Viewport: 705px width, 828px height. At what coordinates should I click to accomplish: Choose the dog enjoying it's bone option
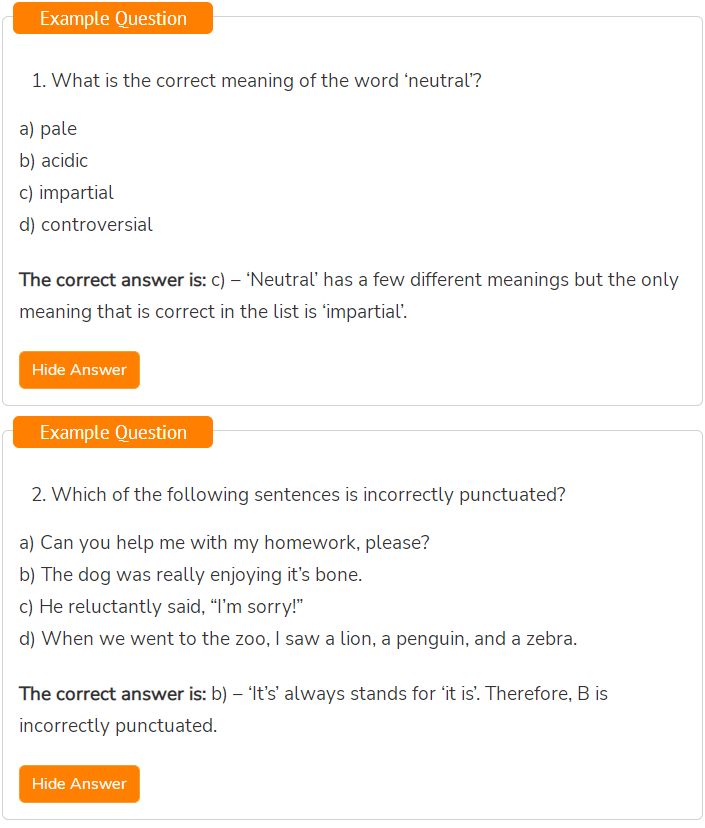coord(191,575)
